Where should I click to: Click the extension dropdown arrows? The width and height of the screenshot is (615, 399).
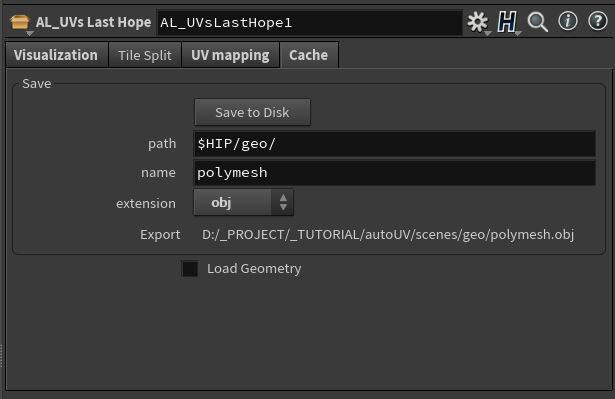pos(283,202)
